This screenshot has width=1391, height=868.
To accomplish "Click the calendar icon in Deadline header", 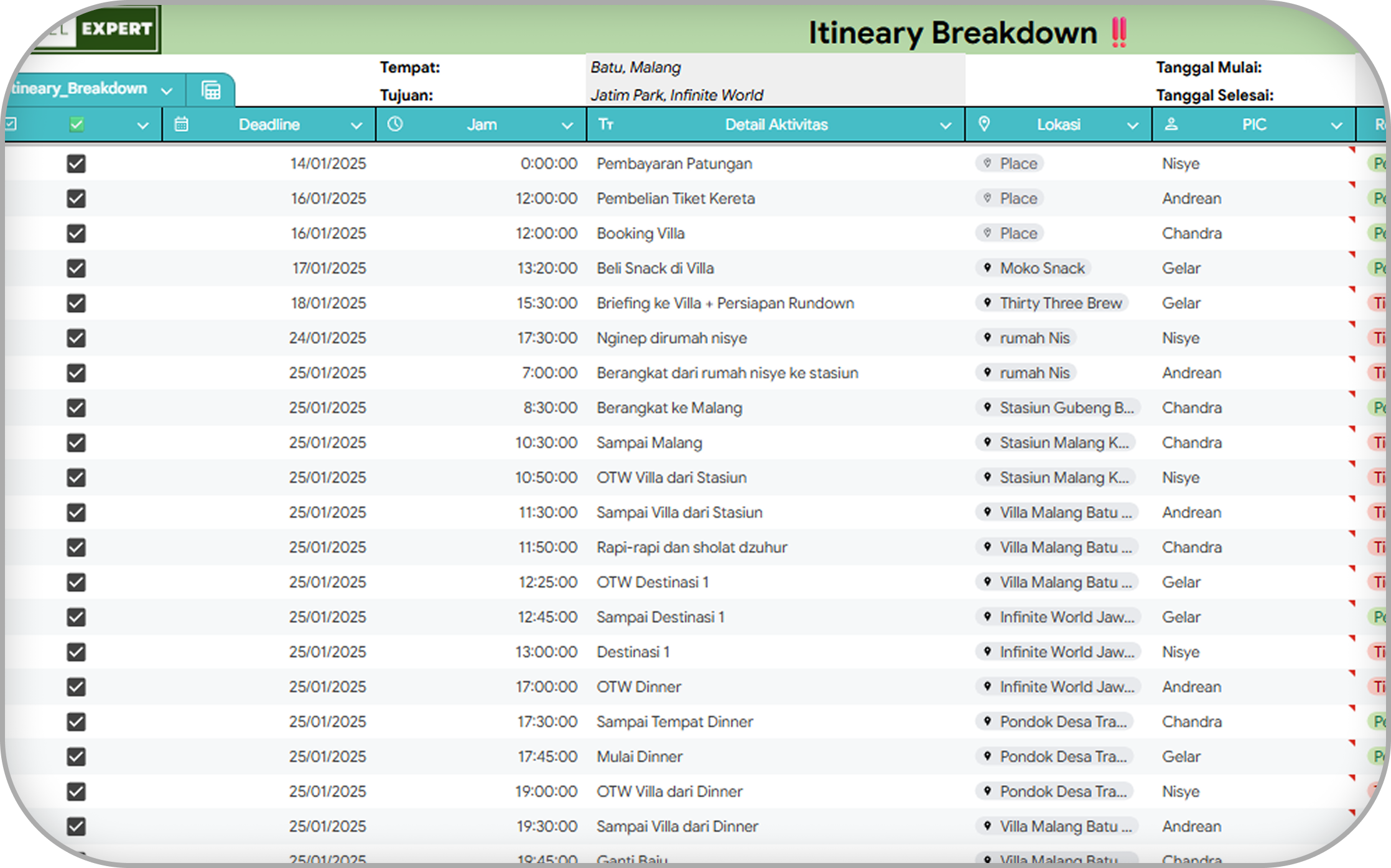I will coord(181,124).
